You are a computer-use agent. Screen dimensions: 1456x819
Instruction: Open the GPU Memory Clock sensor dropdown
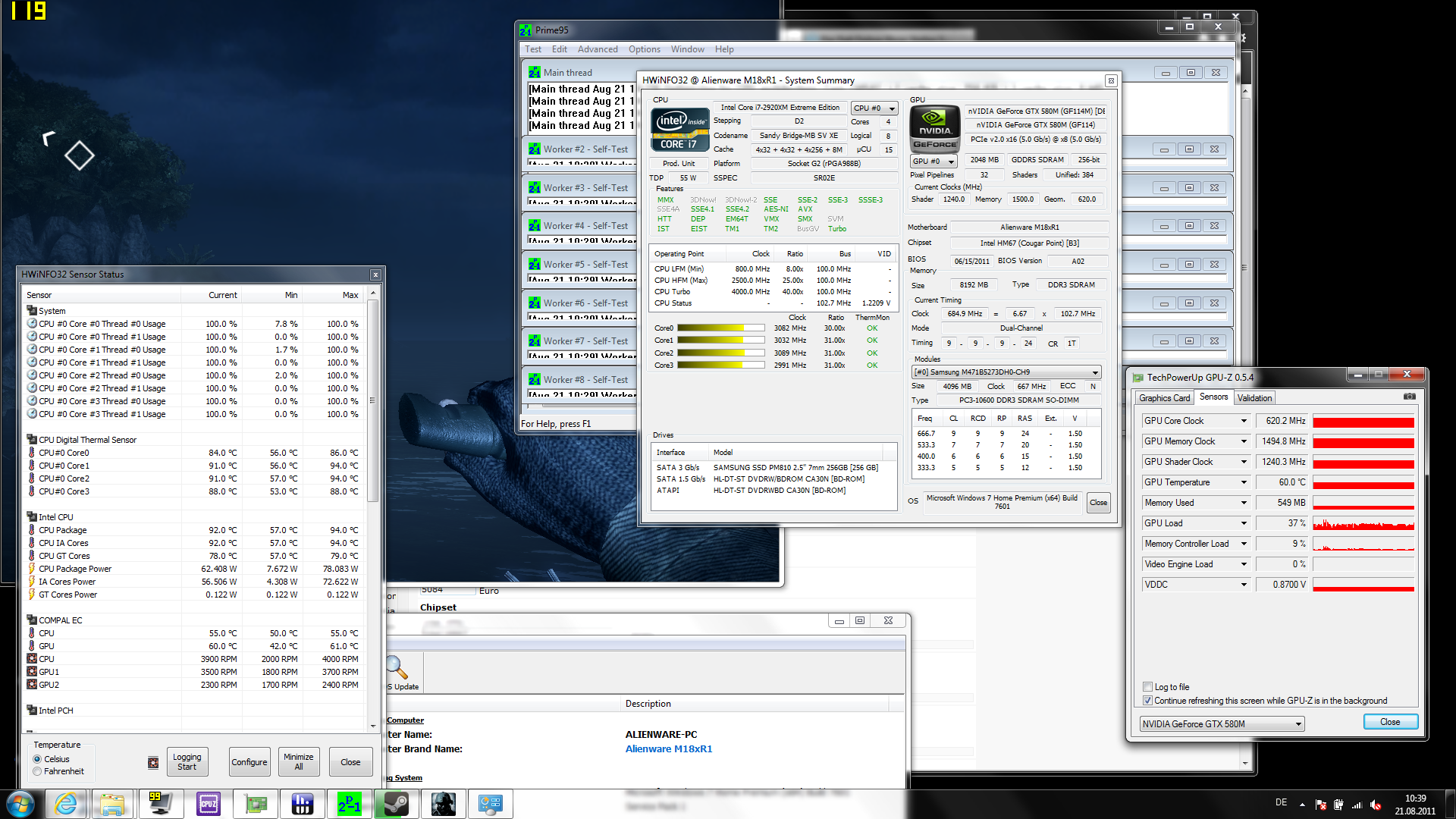[x=1244, y=441]
